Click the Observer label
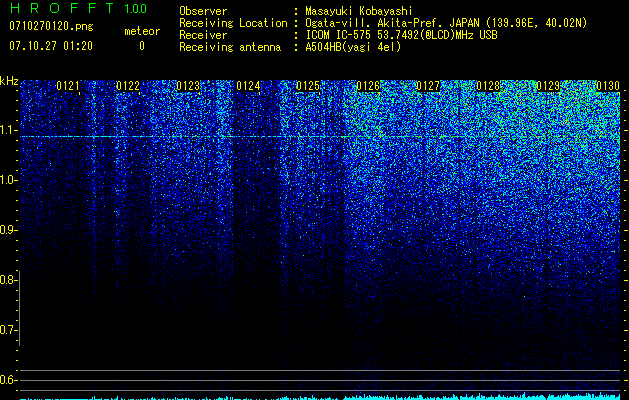This screenshot has height=400, width=629. [x=203, y=11]
